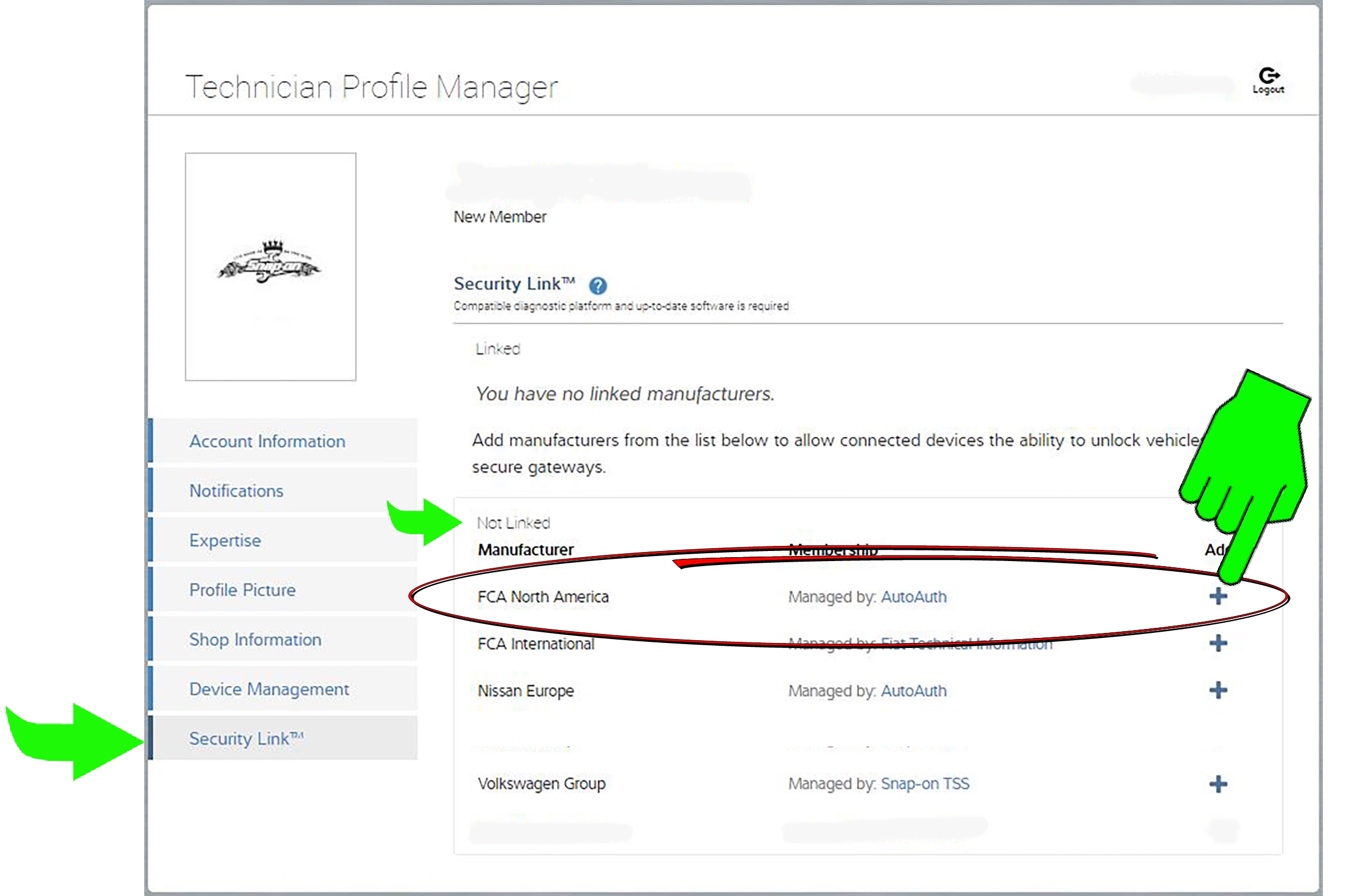Open the Security Link help question-mark icon
The width and height of the screenshot is (1347, 896).
598,285
